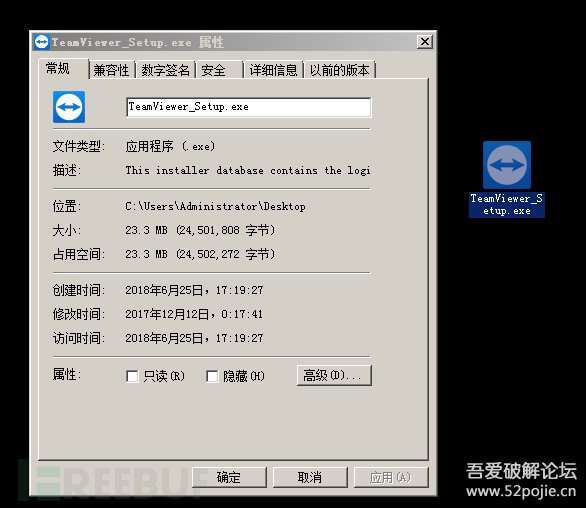Open the 高级(D)... advanced attributes dialog
The image size is (586, 508).
[334, 375]
